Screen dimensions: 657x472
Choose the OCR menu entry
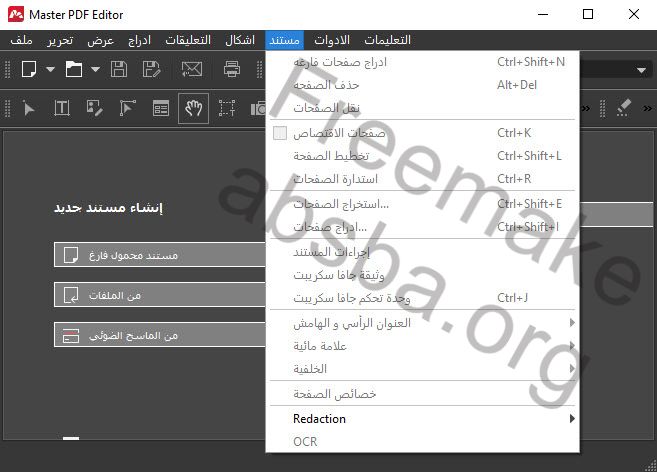point(422,441)
